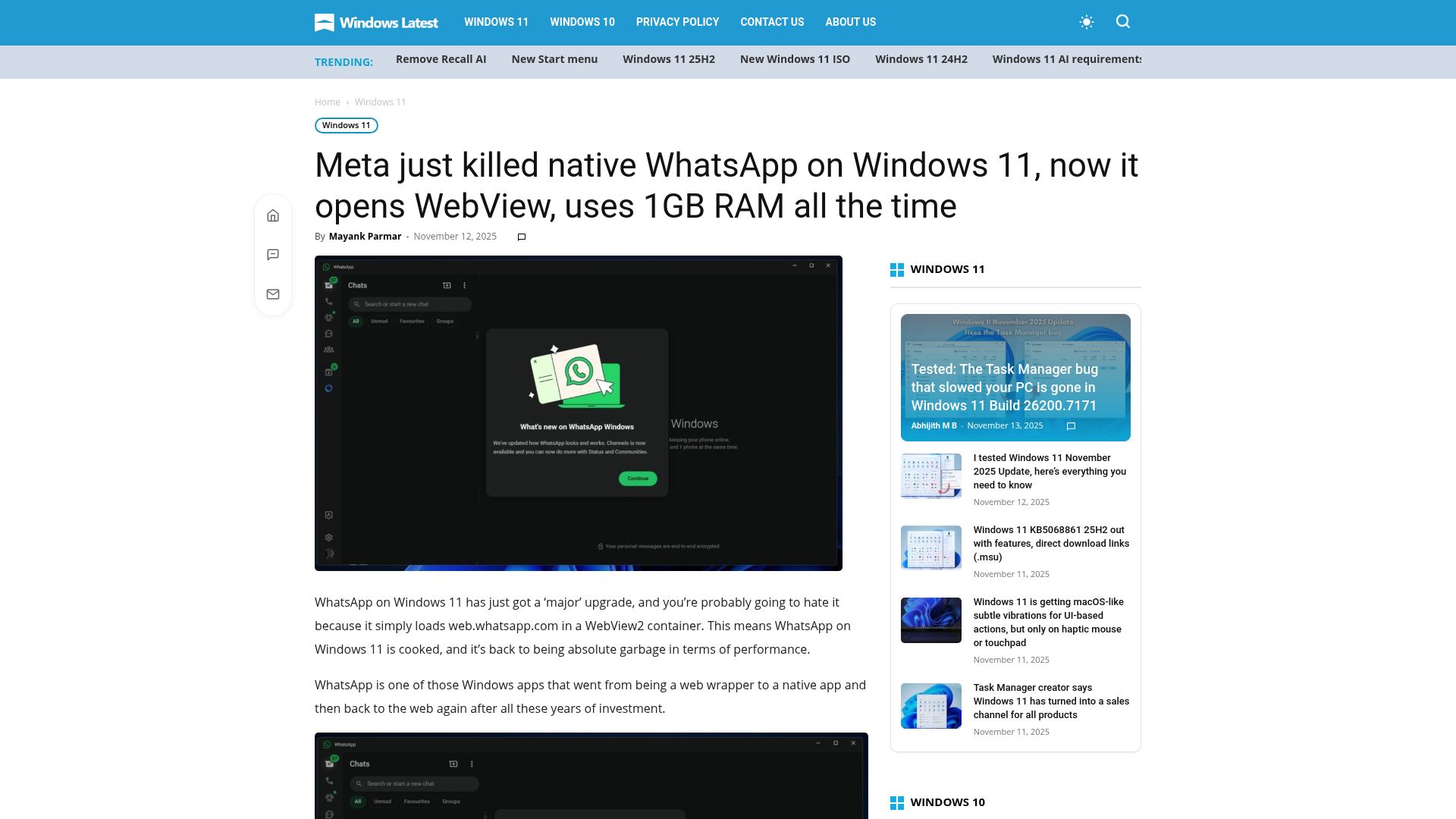Open trending topic New Start menu
Screen dimensions: 1456x819
coord(554,59)
